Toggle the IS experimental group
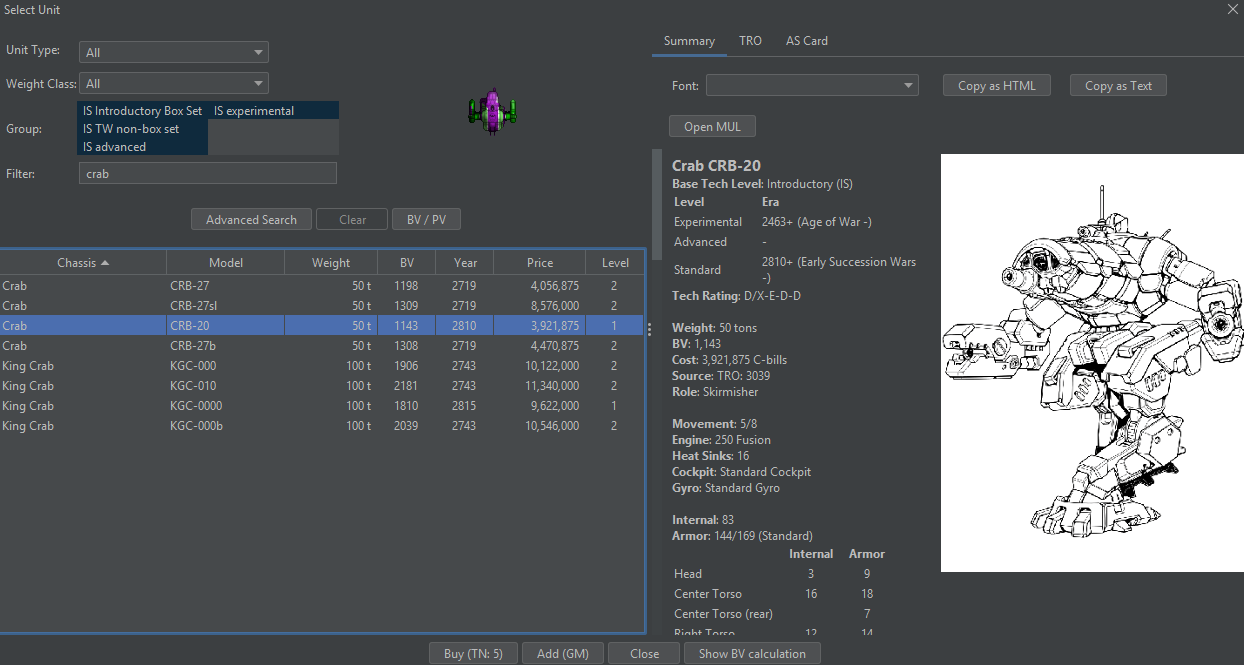 click(254, 111)
